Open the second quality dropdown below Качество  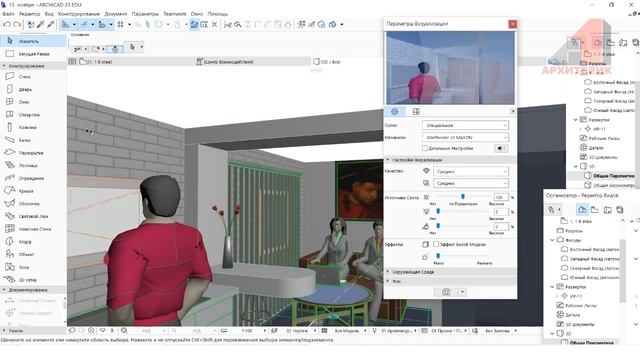point(471,183)
